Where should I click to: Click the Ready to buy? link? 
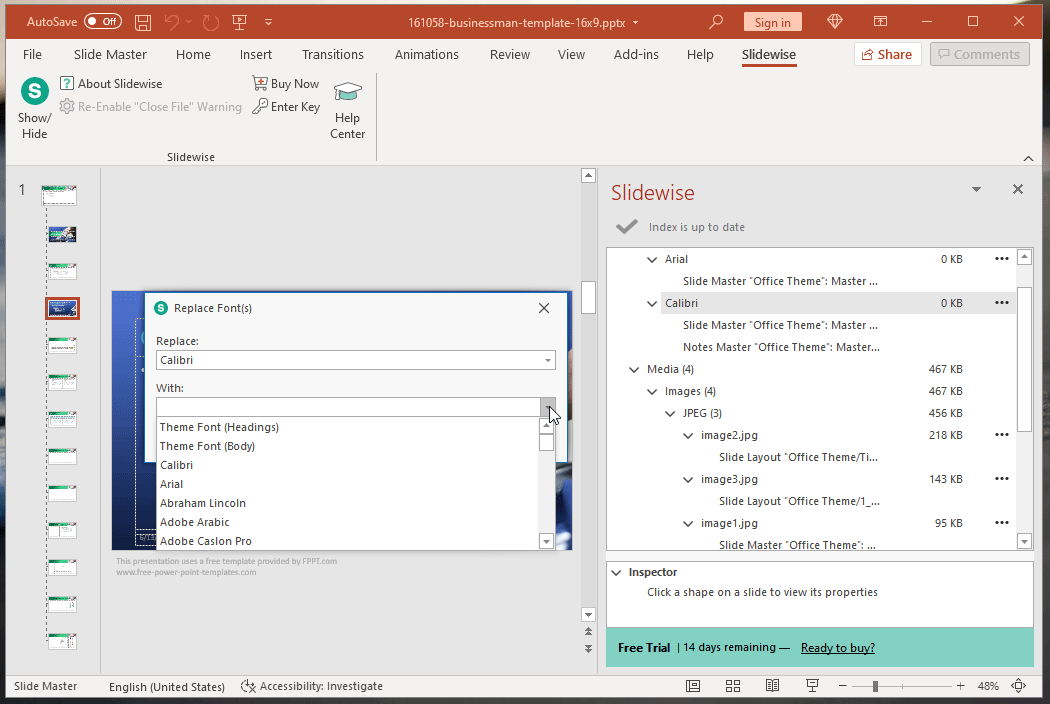[837, 648]
